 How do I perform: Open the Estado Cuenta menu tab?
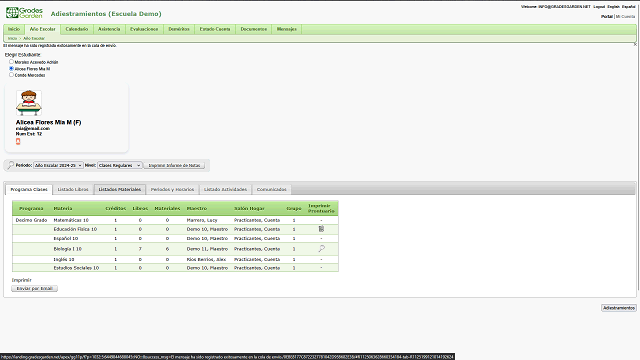pos(215,29)
